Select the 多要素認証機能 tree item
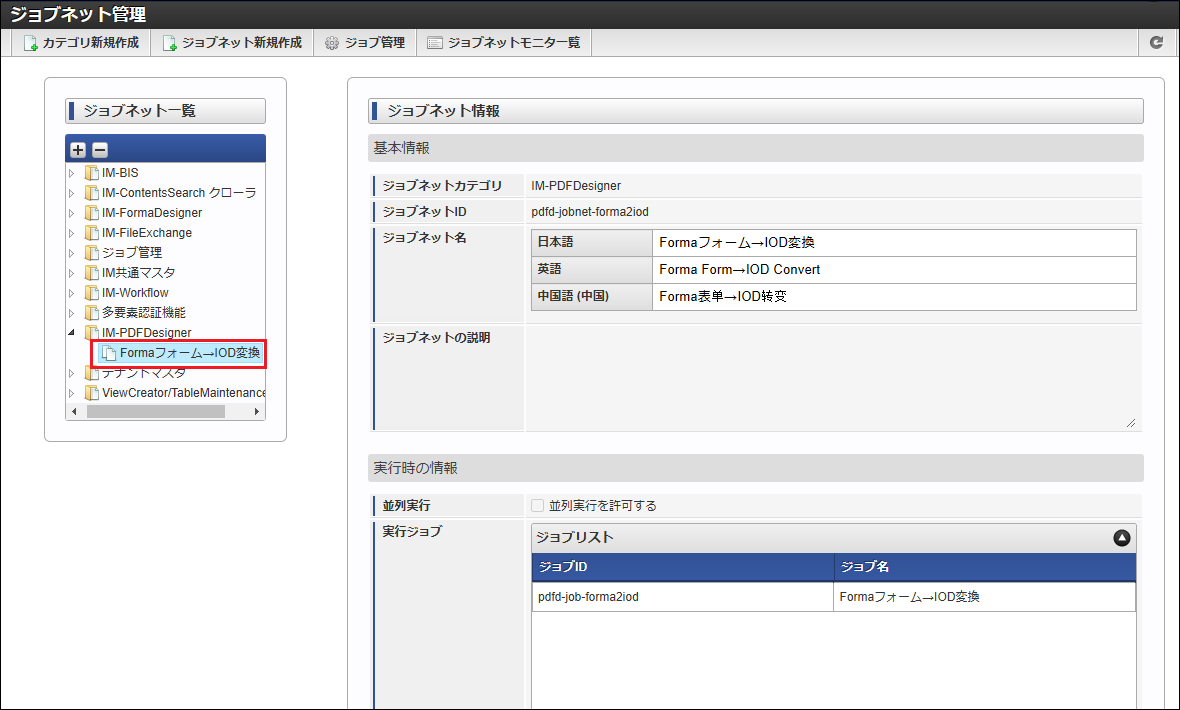The image size is (1180, 710). coord(143,313)
